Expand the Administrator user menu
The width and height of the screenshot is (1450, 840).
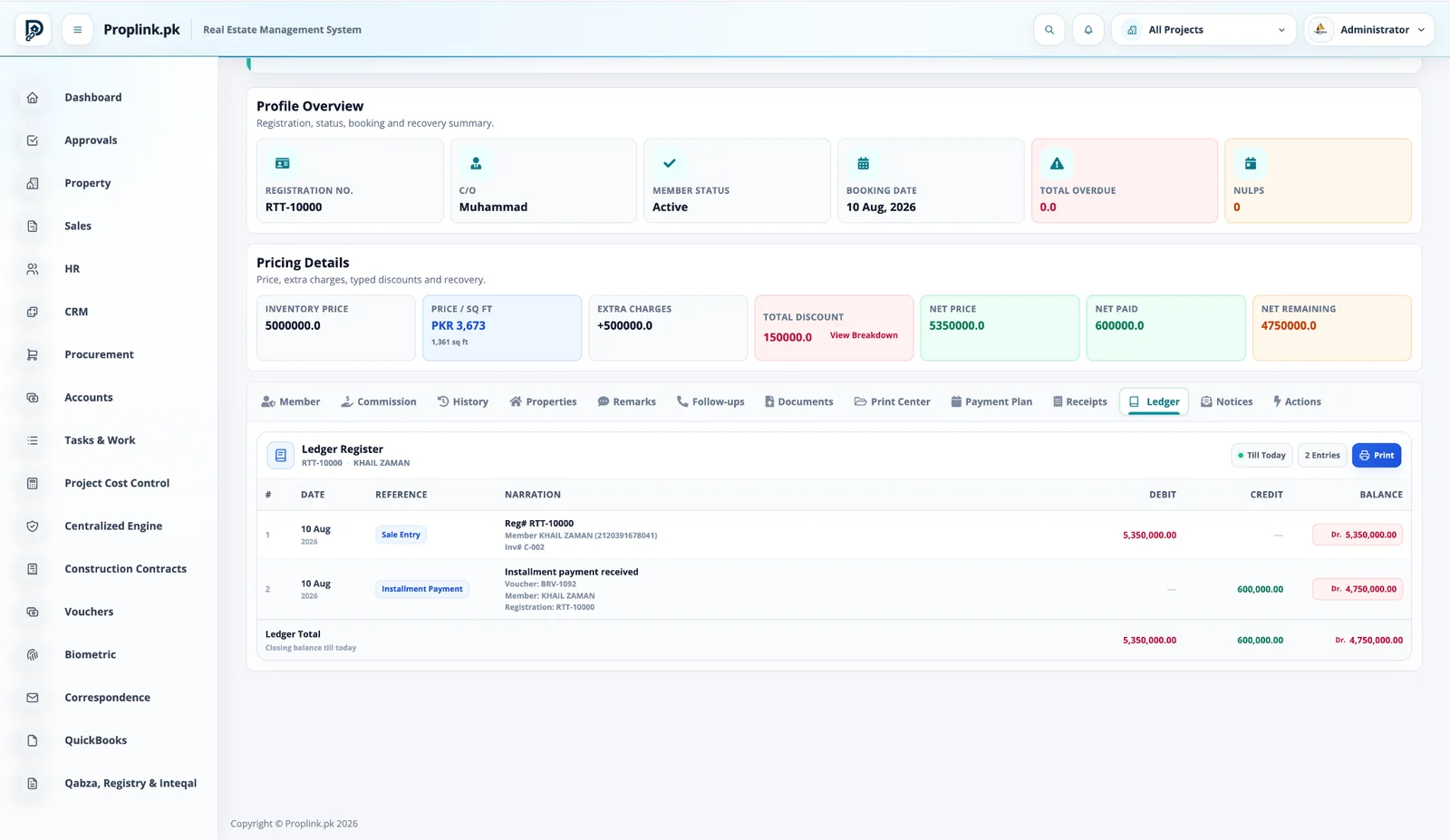[1369, 30]
